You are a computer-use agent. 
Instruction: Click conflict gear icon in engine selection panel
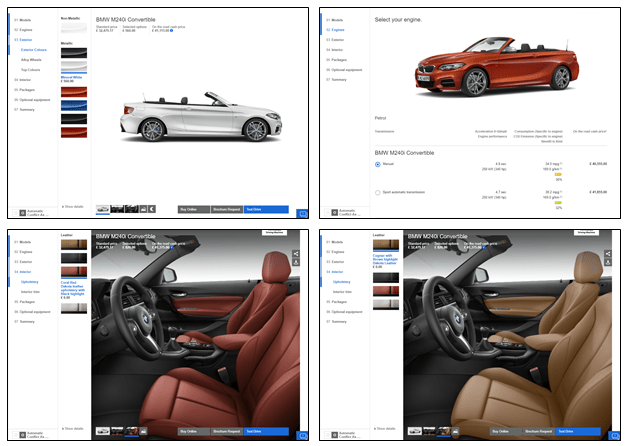click(334, 212)
